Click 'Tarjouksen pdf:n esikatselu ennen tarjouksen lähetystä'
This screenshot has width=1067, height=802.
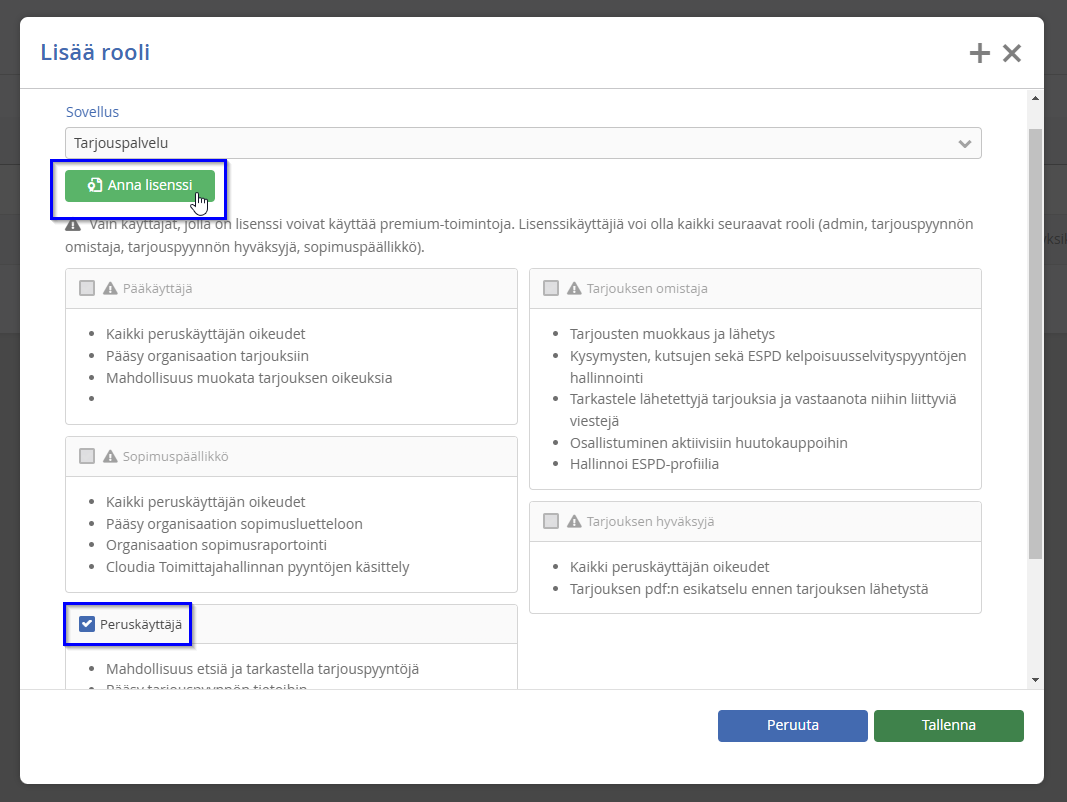(x=749, y=588)
